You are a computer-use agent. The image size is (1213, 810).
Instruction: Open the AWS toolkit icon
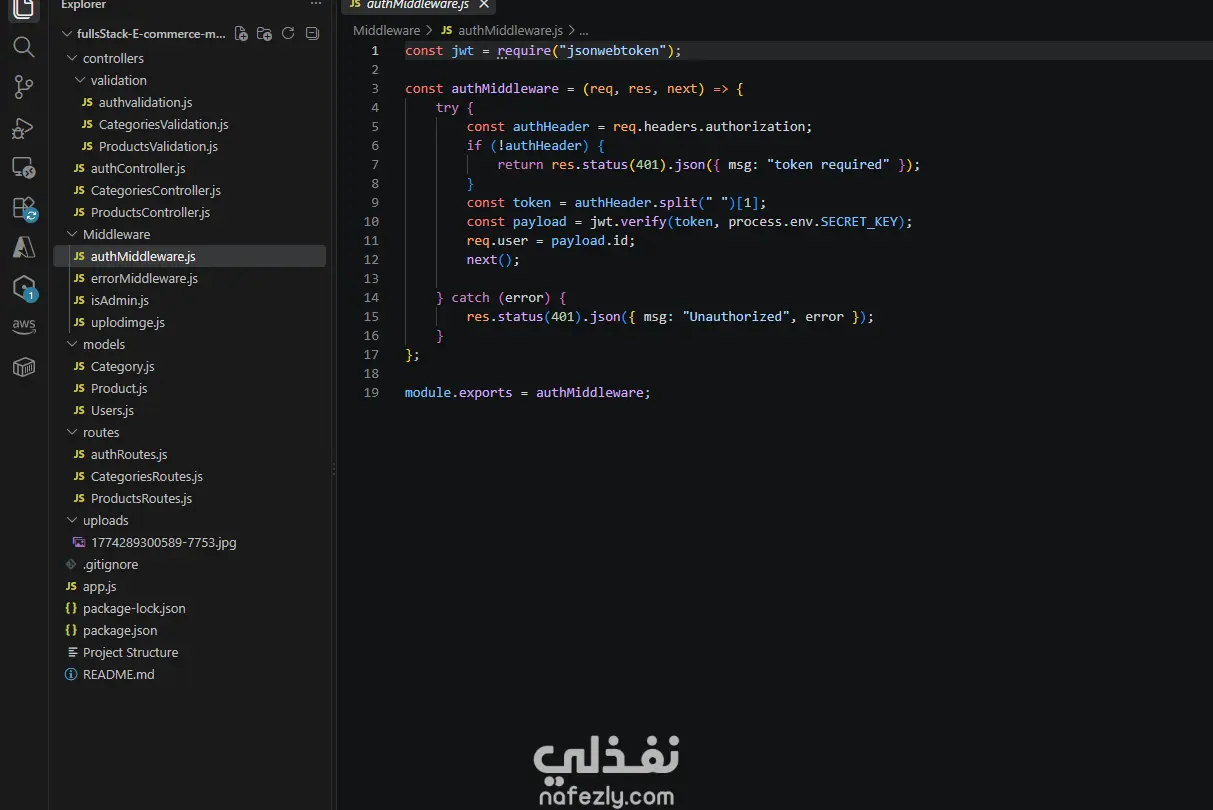click(x=24, y=327)
